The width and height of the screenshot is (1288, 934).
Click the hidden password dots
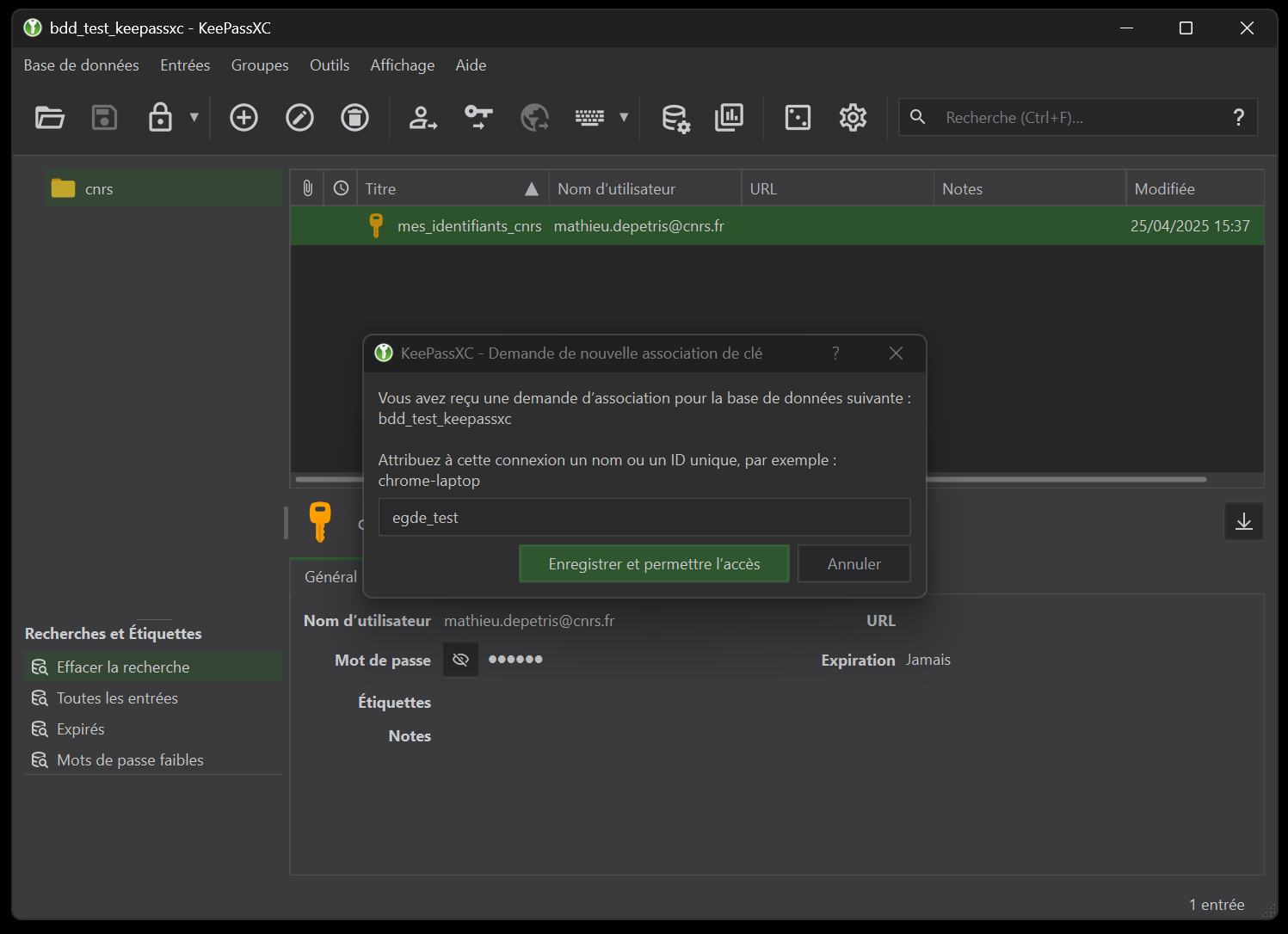click(x=515, y=660)
